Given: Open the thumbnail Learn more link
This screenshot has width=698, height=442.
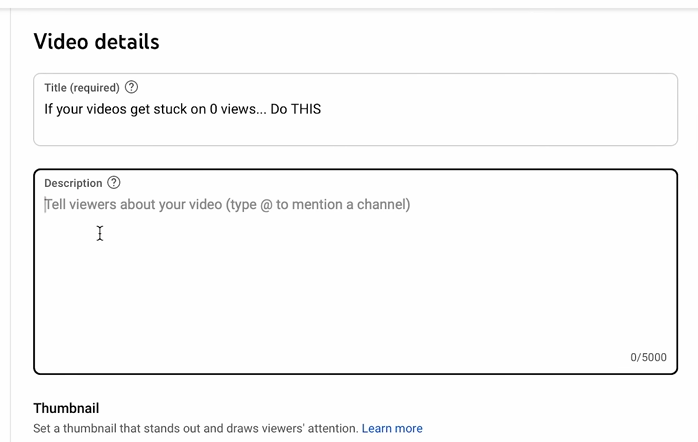Looking at the screenshot, I should click(392, 428).
